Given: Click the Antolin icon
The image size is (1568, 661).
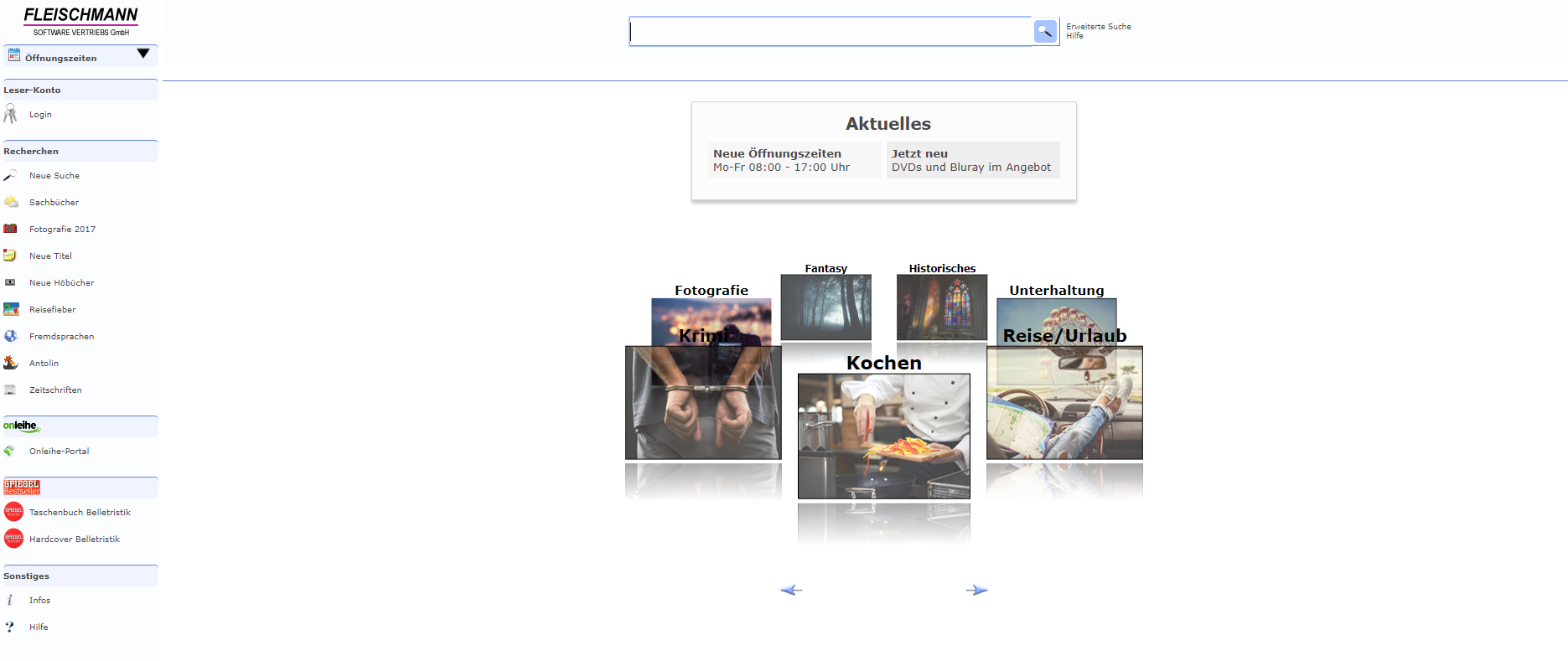Looking at the screenshot, I should pyautogui.click(x=10, y=363).
